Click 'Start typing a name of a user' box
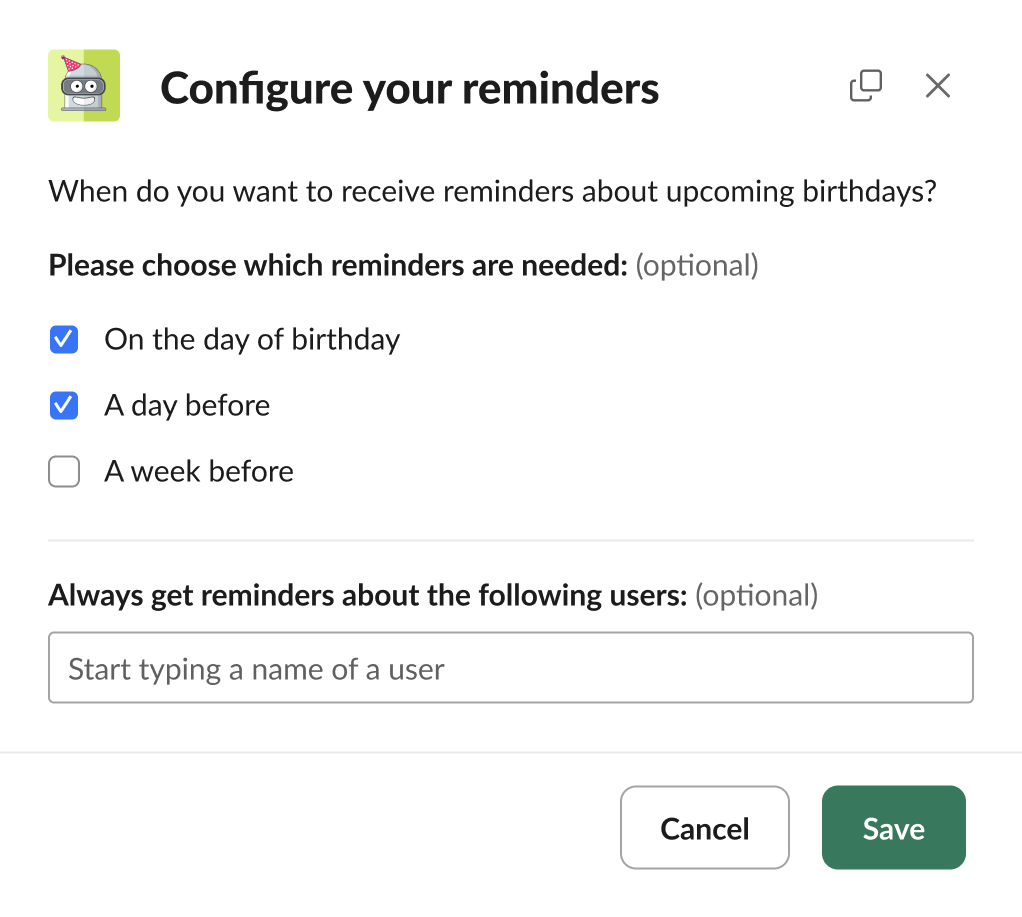 coord(511,667)
